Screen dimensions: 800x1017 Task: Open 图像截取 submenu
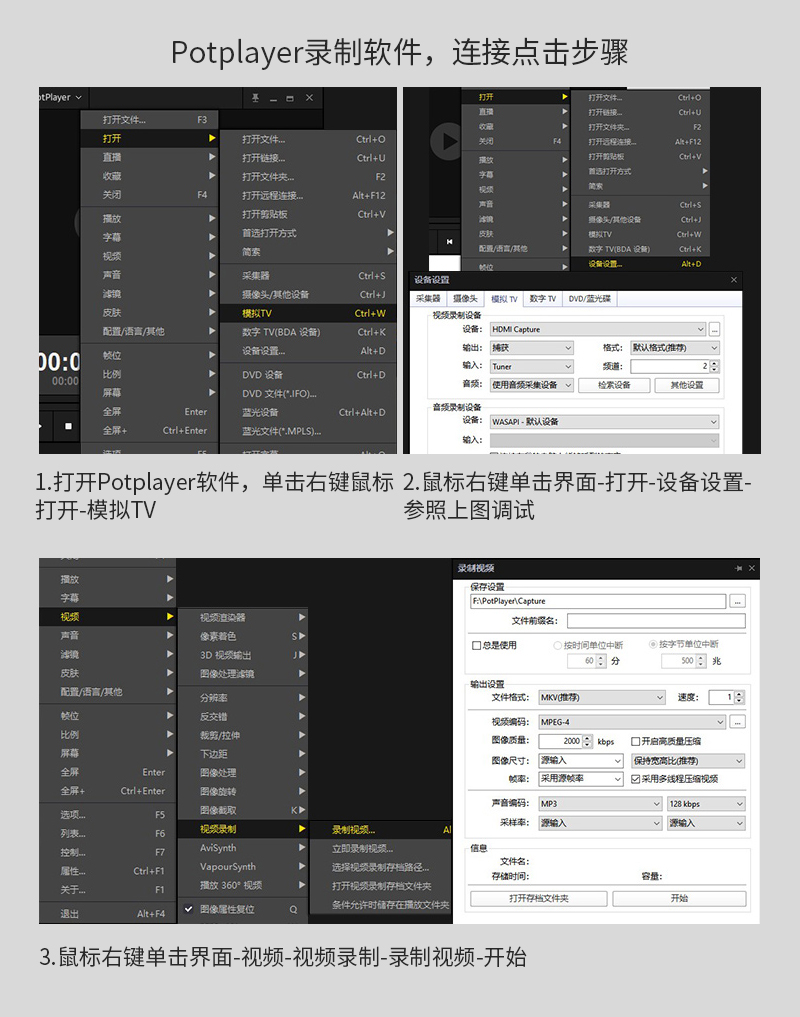pyautogui.click(x=243, y=810)
